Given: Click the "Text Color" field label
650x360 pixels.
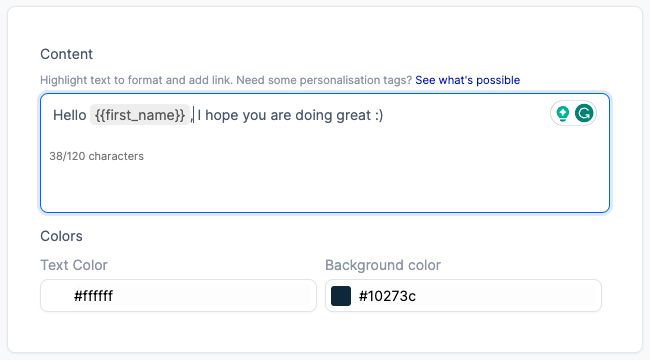Looking at the screenshot, I should tap(74, 265).
